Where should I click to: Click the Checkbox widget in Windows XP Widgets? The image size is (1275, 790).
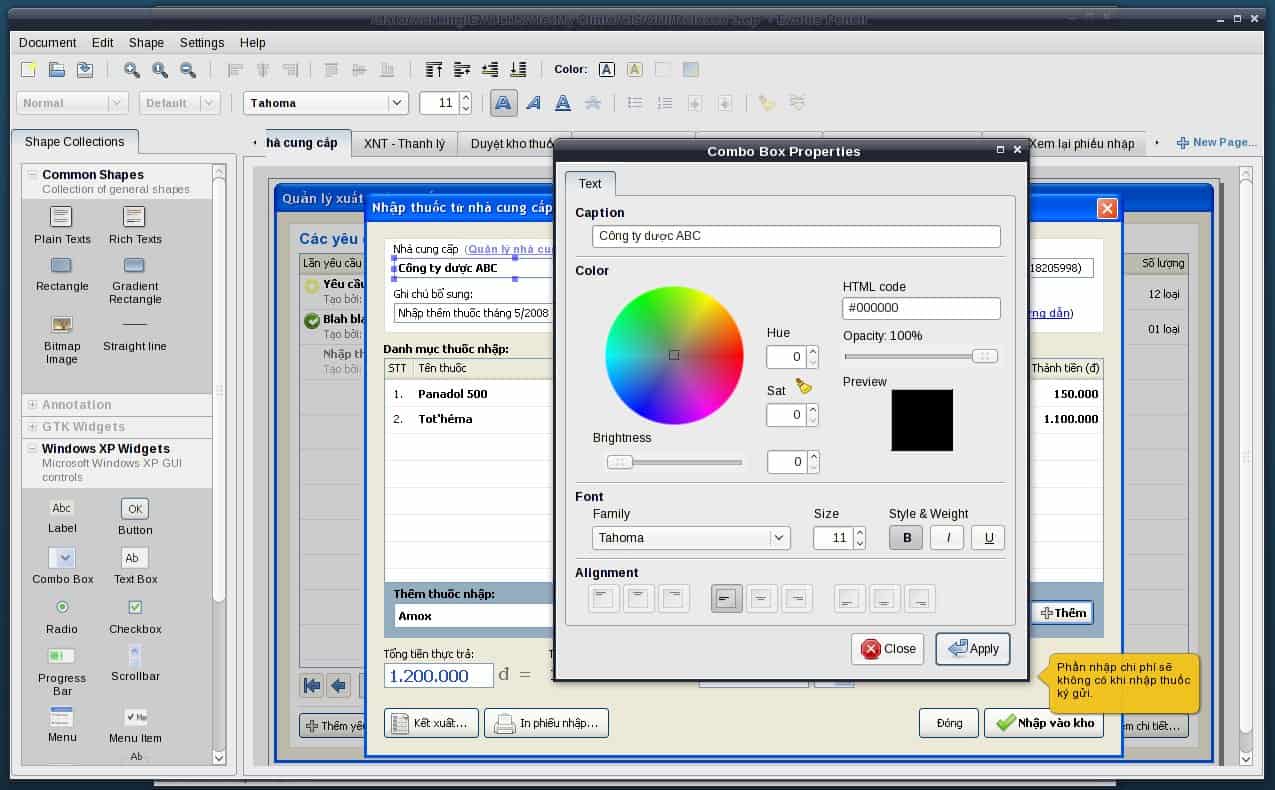[135, 607]
